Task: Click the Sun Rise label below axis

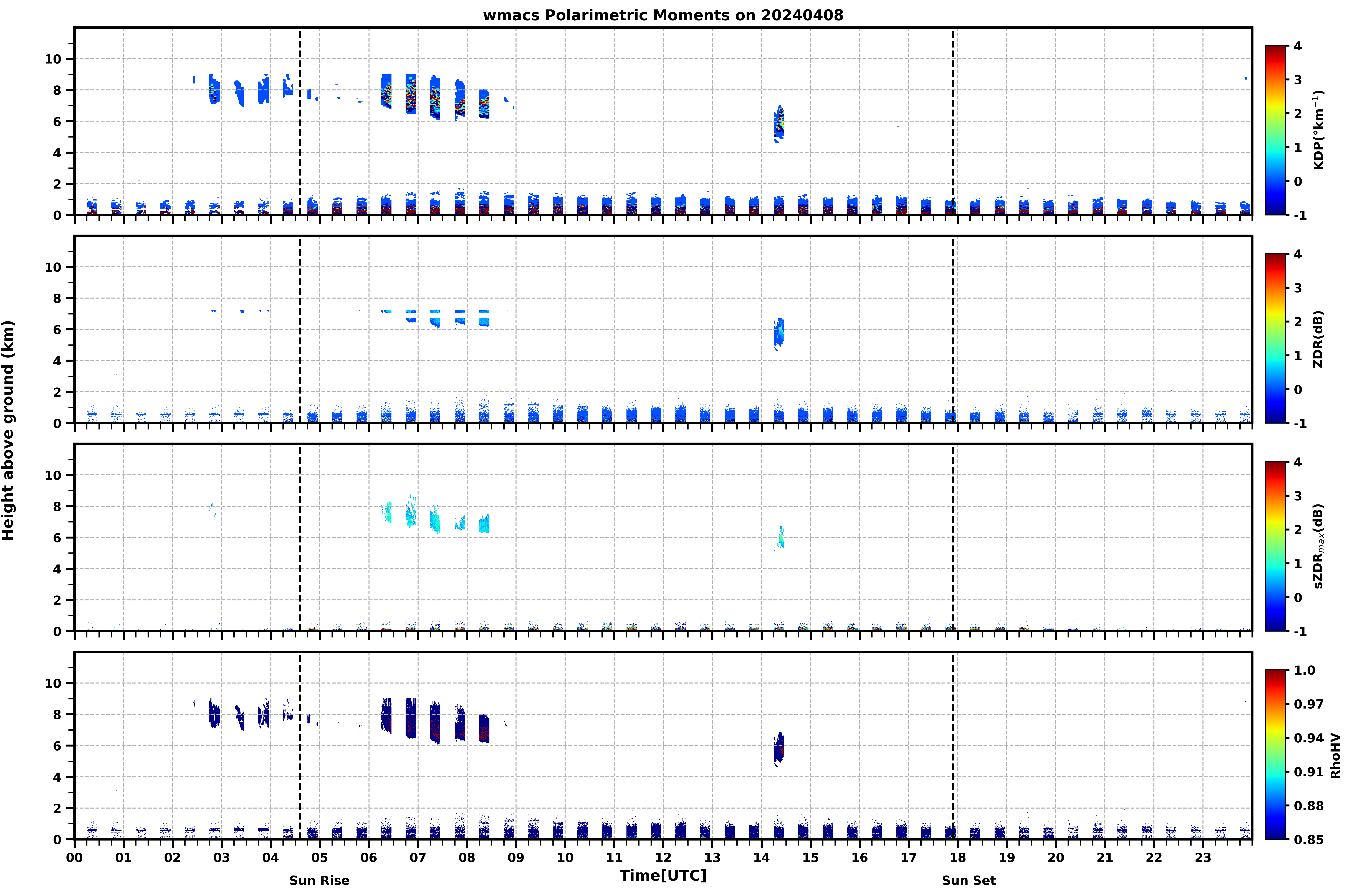Action: (319, 881)
